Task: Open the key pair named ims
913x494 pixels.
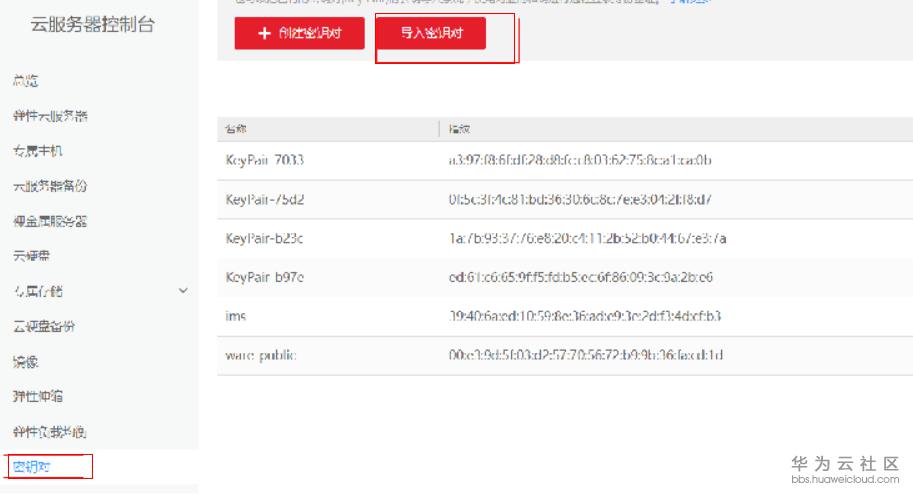Action: [x=236, y=316]
